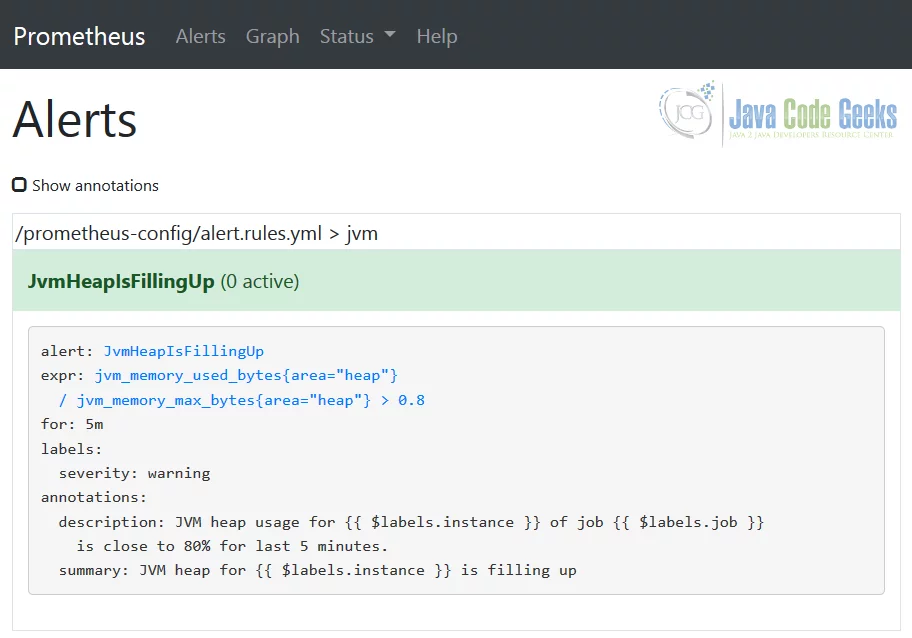Open the jvm_memory_used_bytes expression link
This screenshot has height=638, width=912.
(246, 376)
